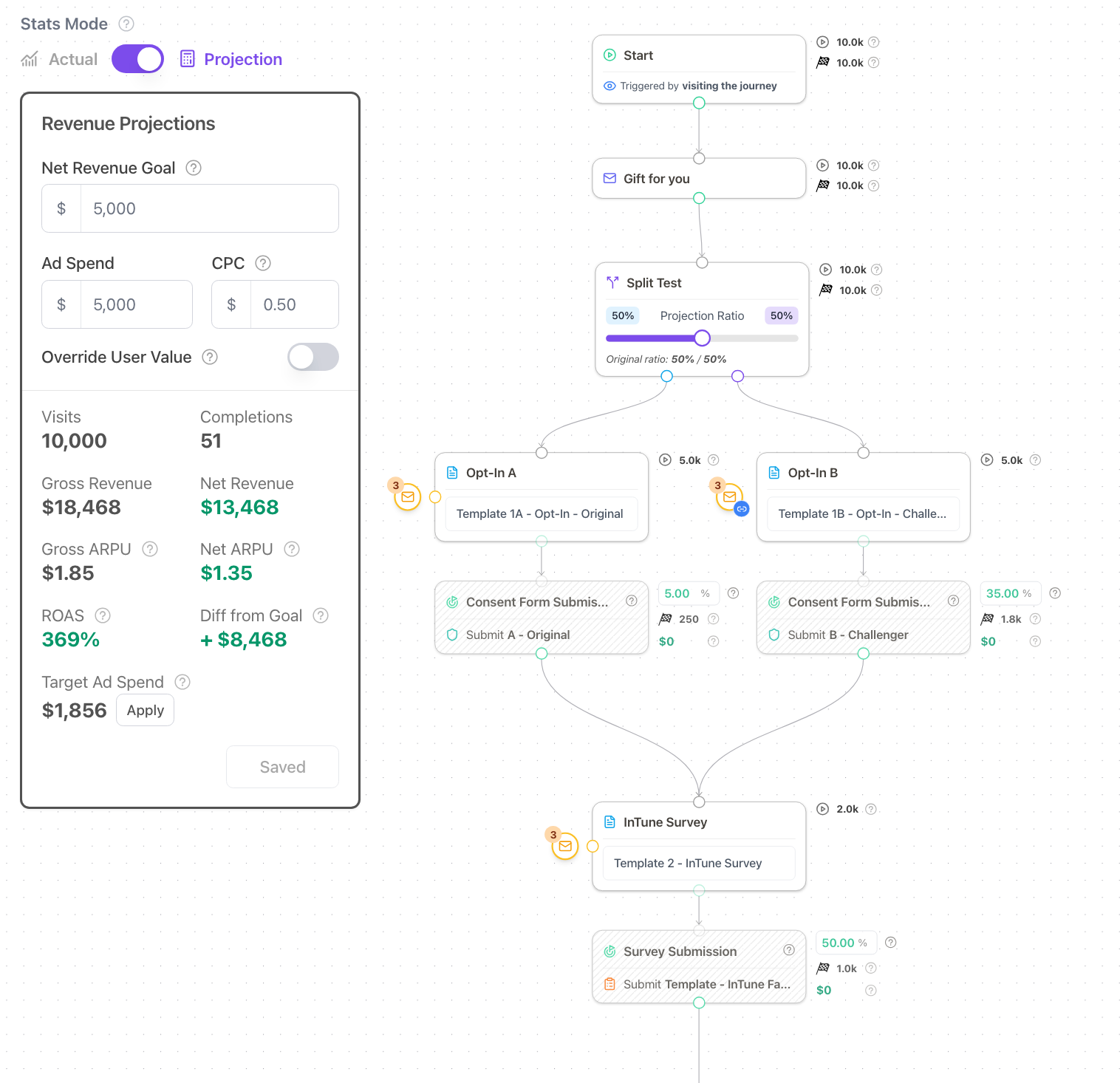Switch to Actual stats mode label

72,59
